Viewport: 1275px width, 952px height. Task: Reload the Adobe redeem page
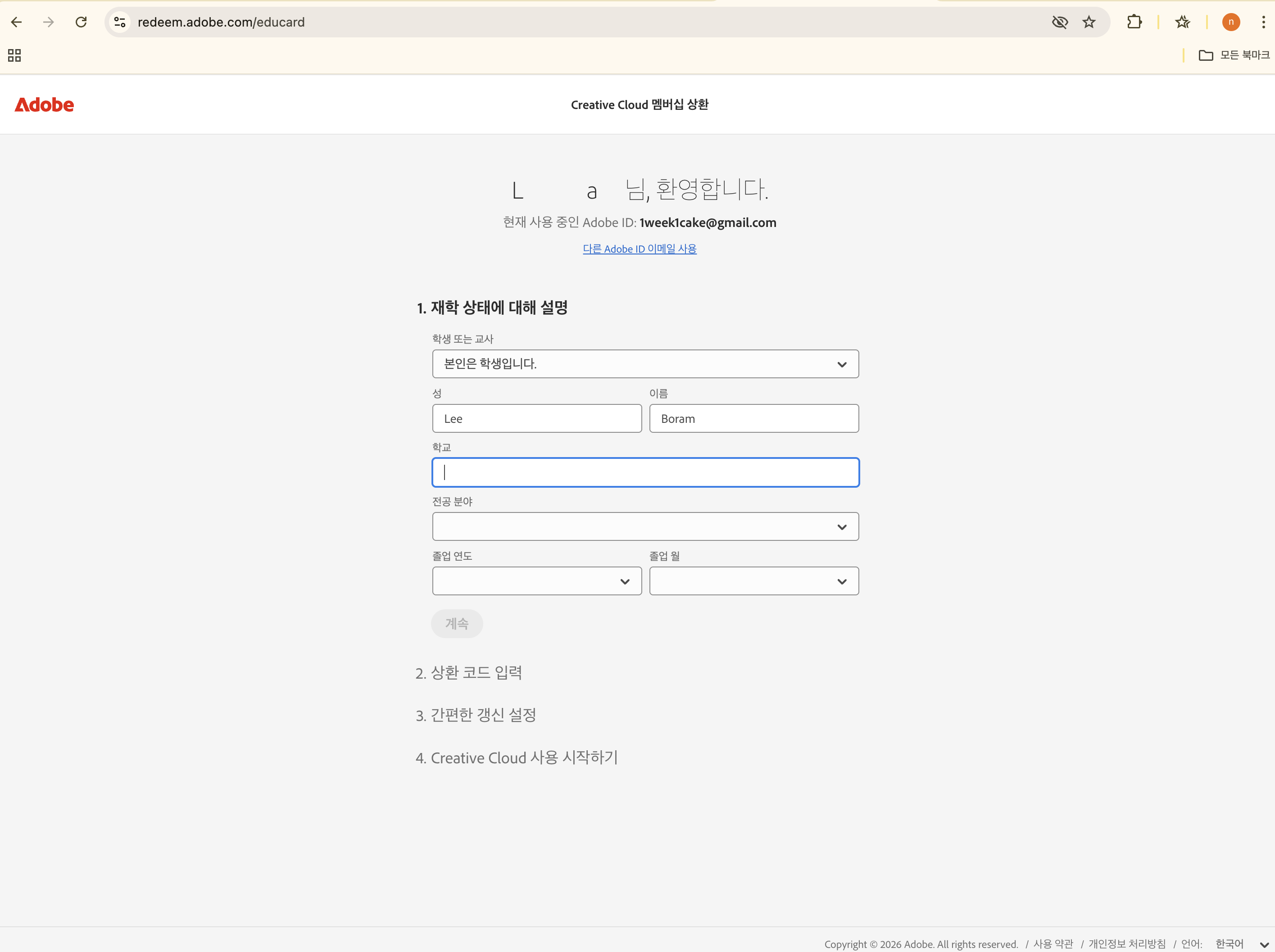81,22
